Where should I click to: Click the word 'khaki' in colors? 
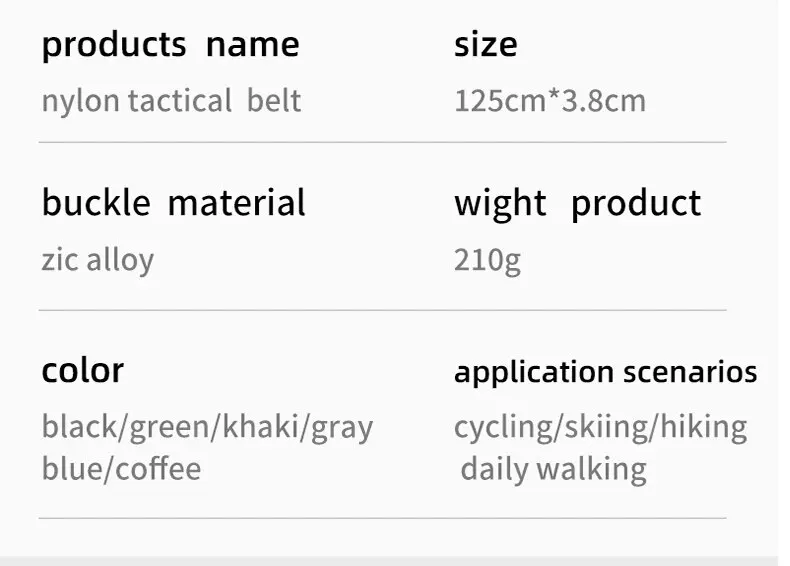[259, 426]
